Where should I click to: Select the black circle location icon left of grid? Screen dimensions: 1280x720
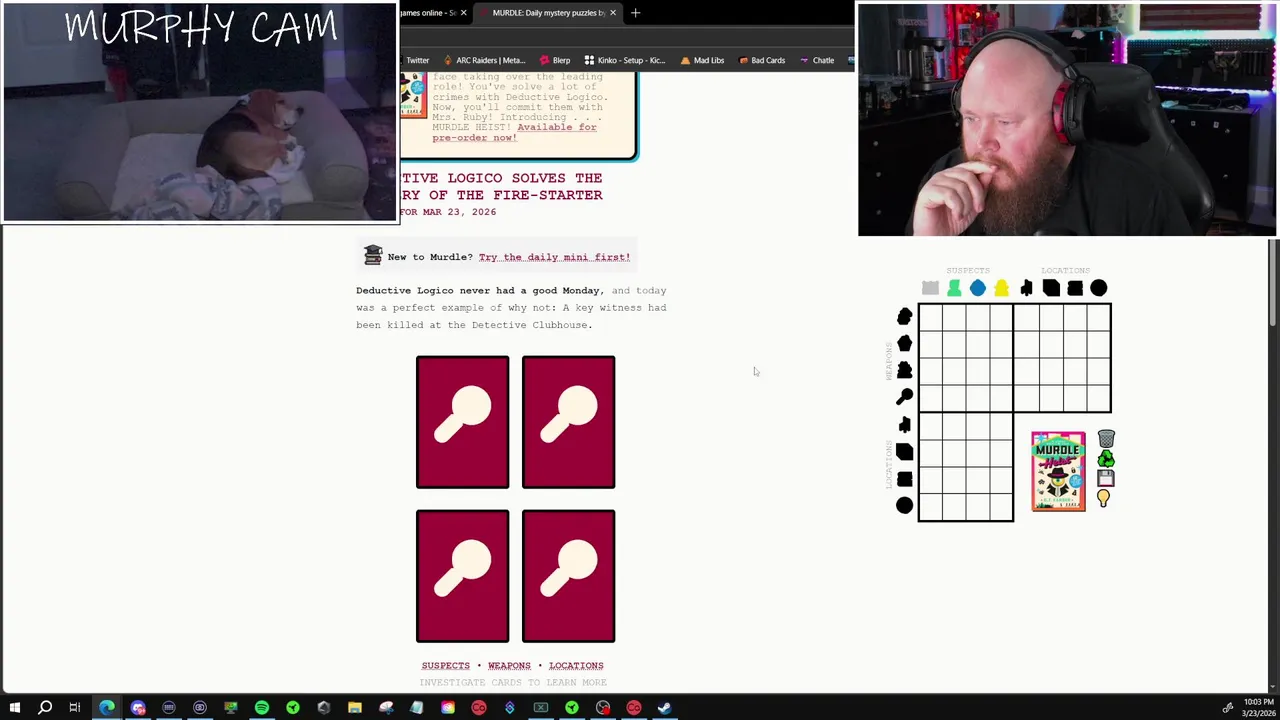tap(904, 506)
